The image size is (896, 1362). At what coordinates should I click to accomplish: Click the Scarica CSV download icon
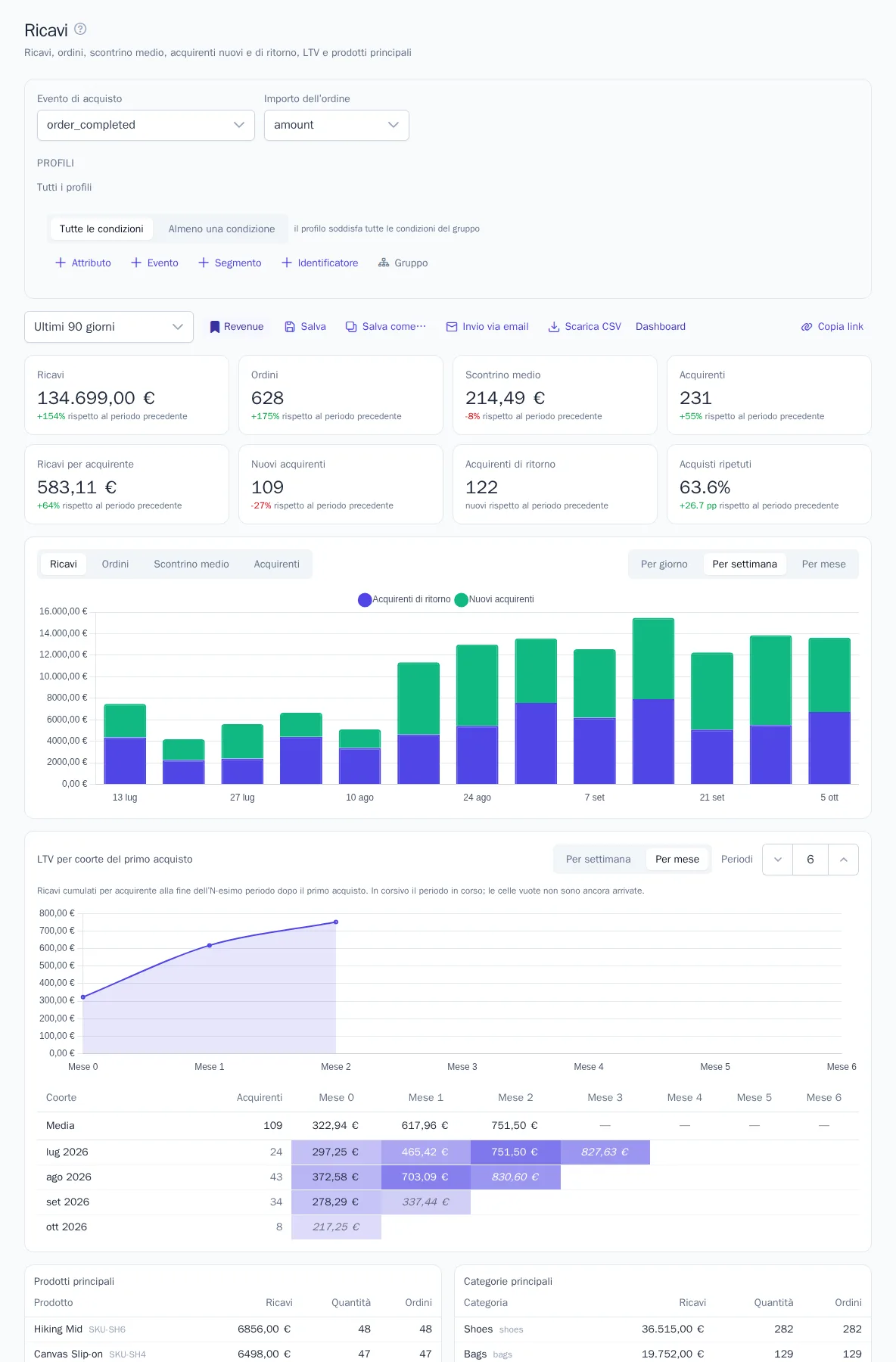pyautogui.click(x=554, y=327)
